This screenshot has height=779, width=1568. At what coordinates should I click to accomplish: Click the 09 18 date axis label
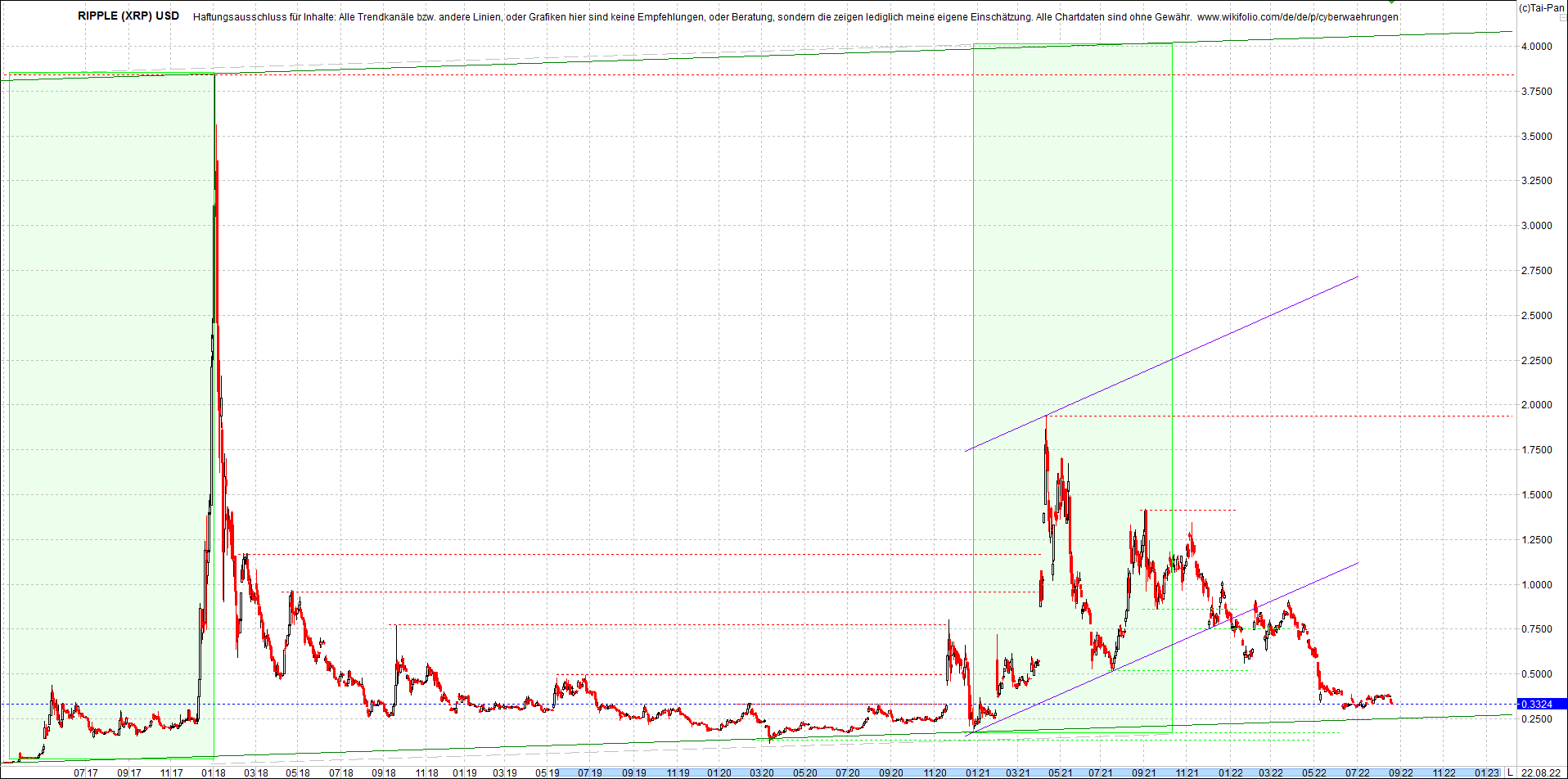383,772
